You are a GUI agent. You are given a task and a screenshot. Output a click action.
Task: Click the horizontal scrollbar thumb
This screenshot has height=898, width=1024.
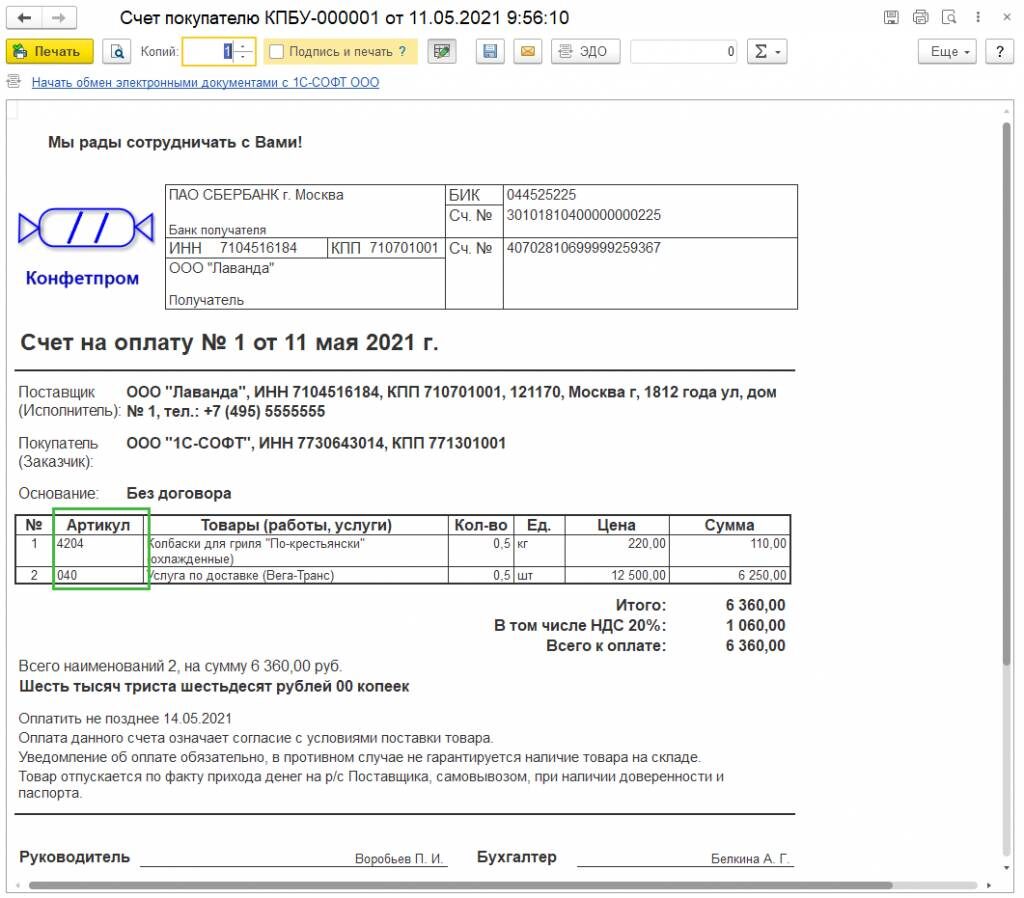[x=460, y=886]
